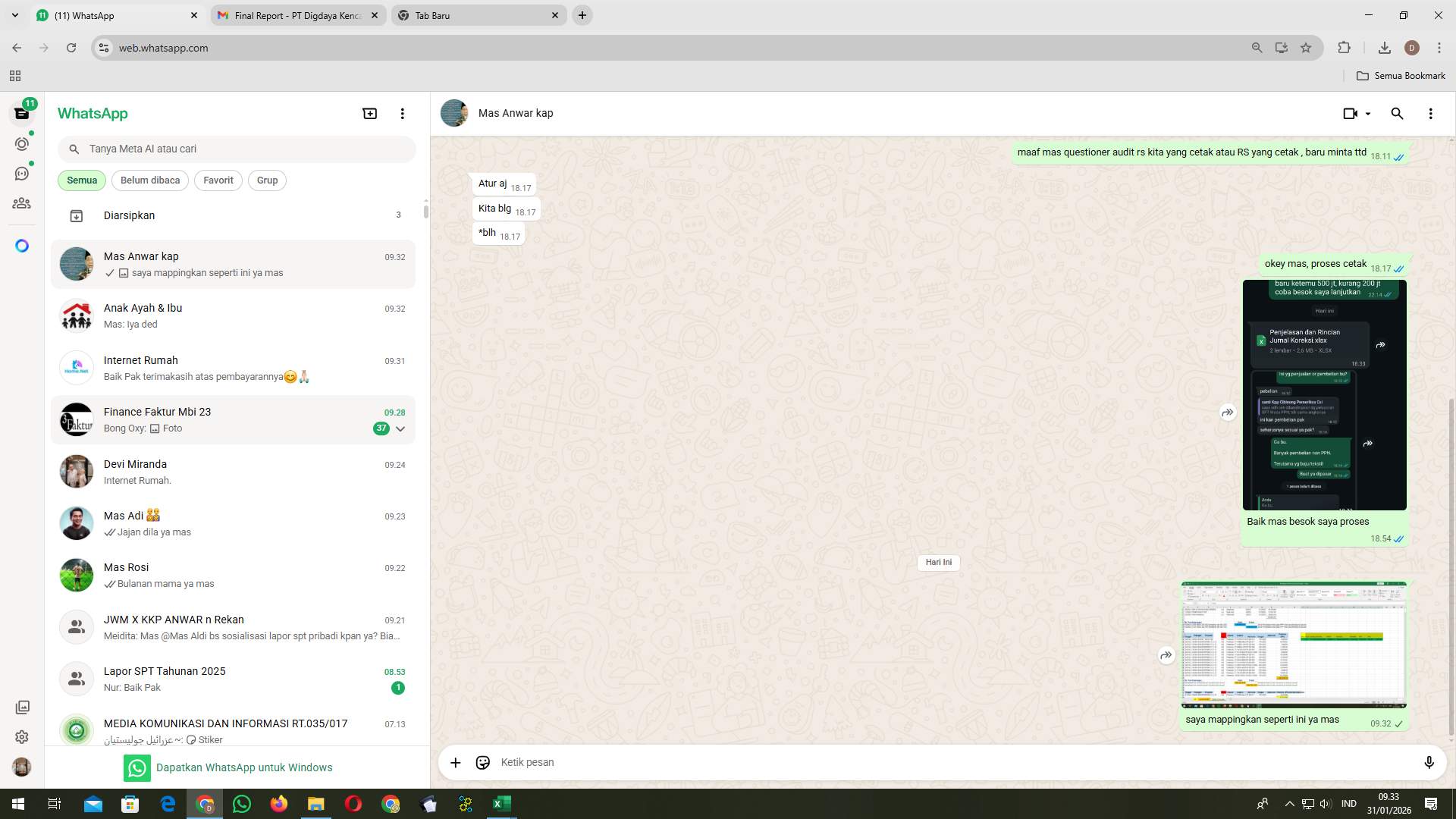Open a new chat
This screenshot has width=1456, height=819.
point(369,113)
